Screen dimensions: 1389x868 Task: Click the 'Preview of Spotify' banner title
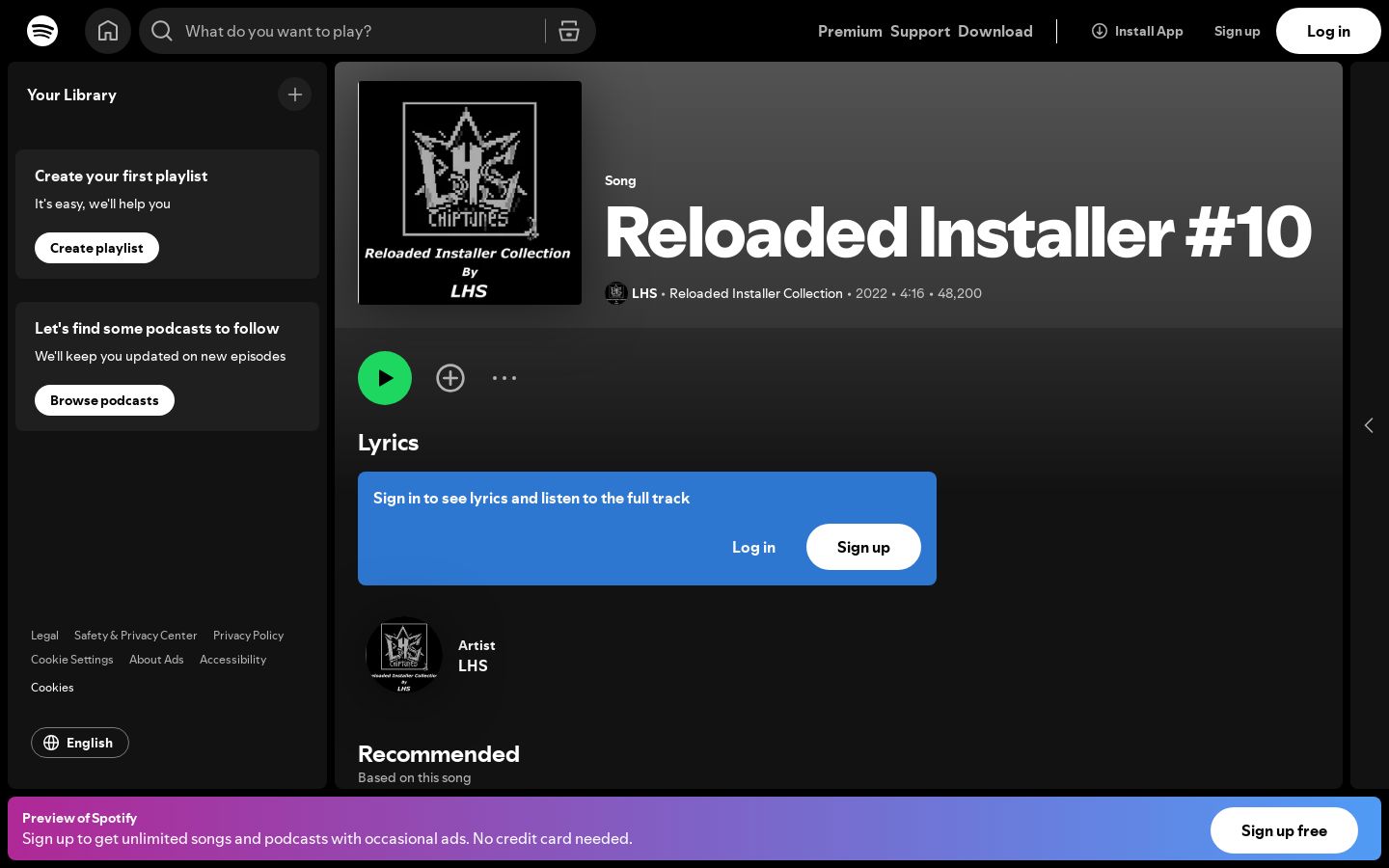point(79,818)
